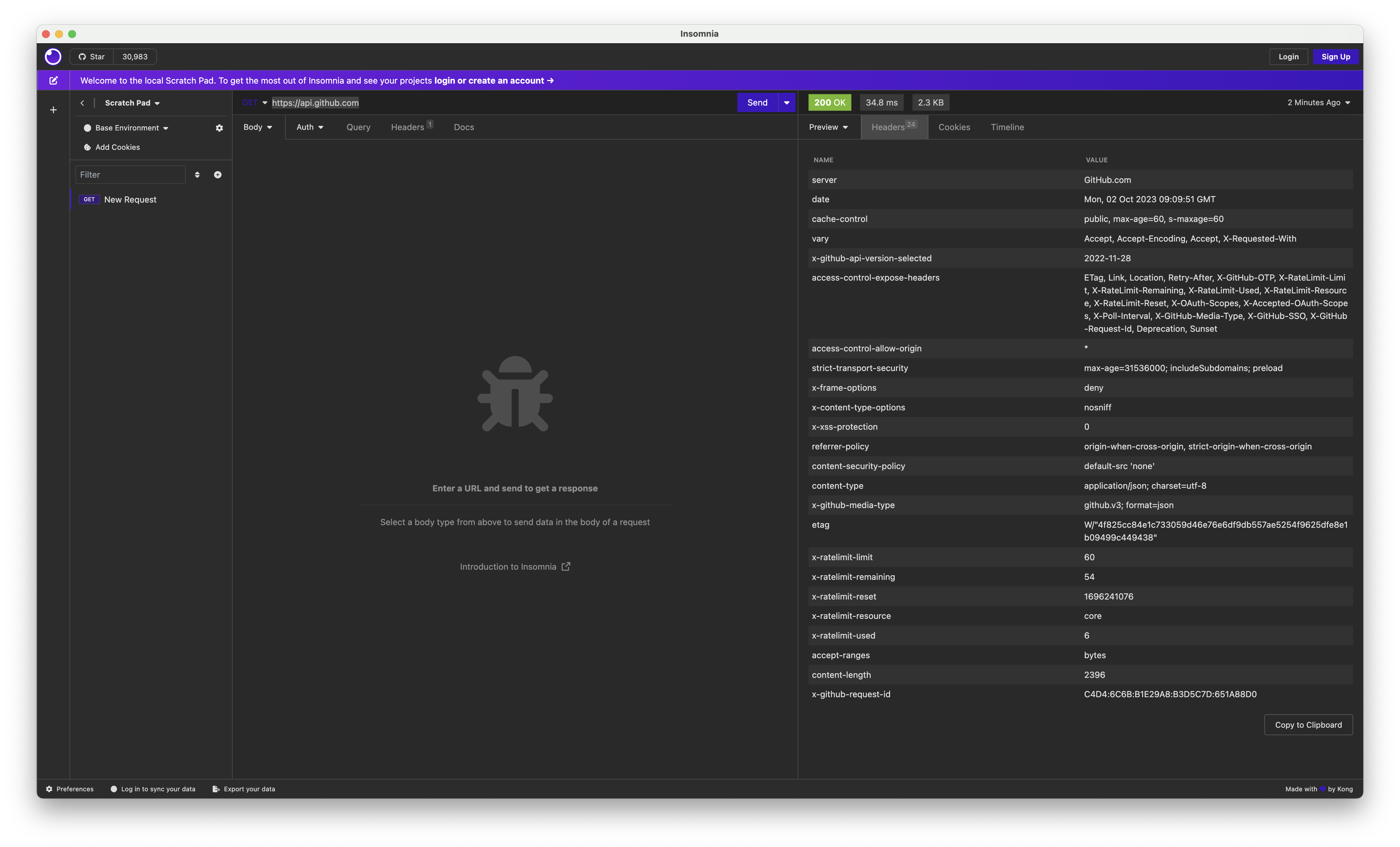Switch to the Cookies tab

(x=954, y=127)
